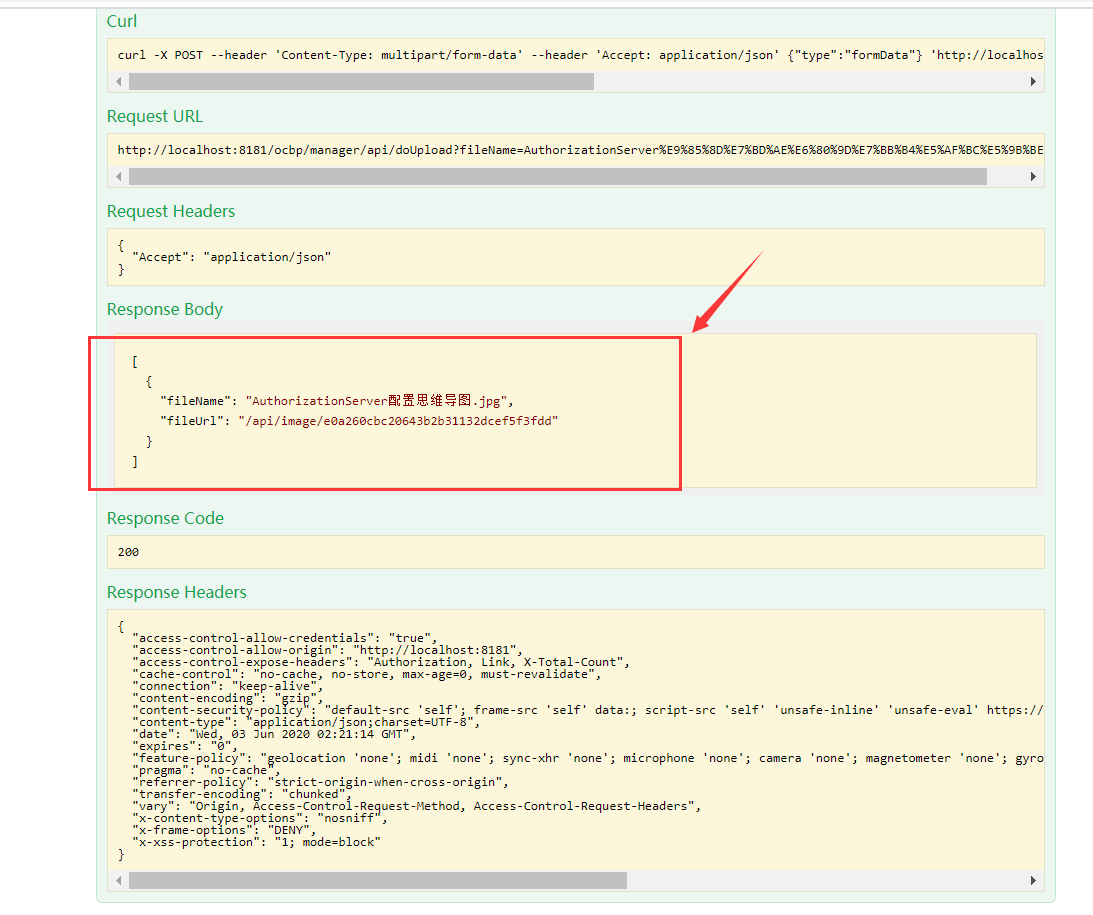Image resolution: width=1093 pixels, height=915 pixels.
Task: Click the "fileUrl" key in response body
Action: coord(192,421)
